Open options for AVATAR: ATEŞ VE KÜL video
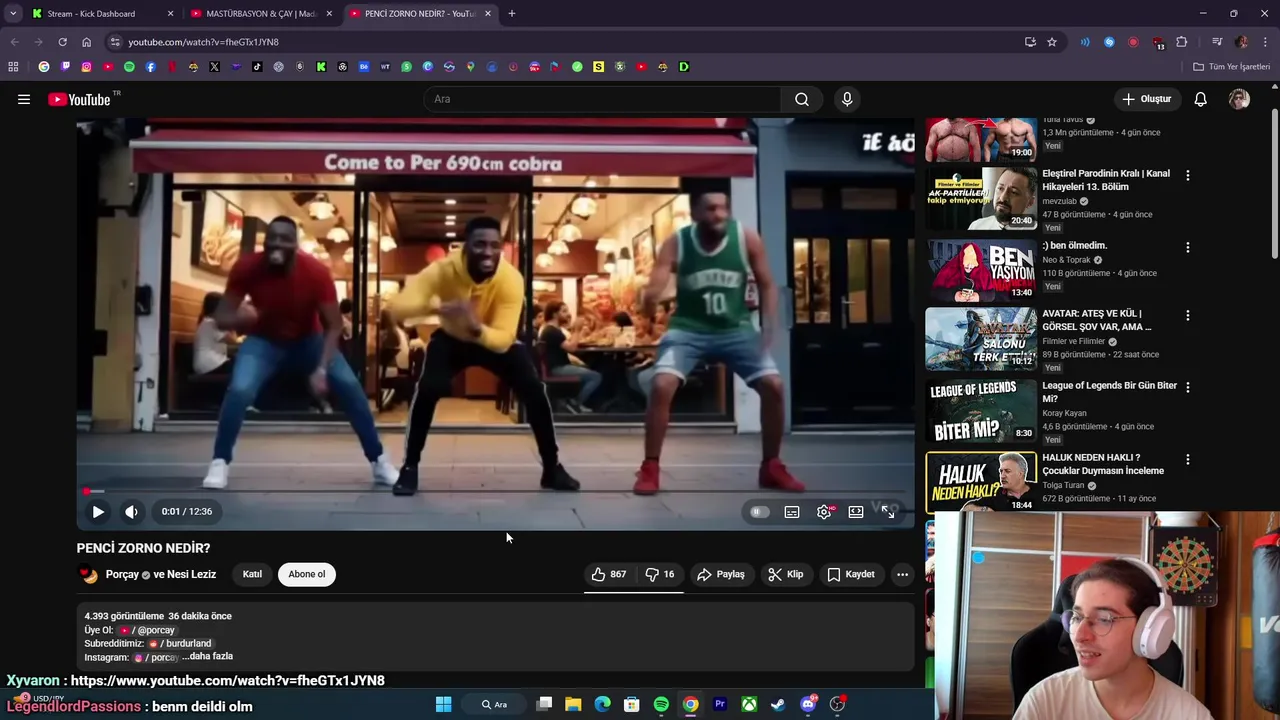 (1187, 315)
